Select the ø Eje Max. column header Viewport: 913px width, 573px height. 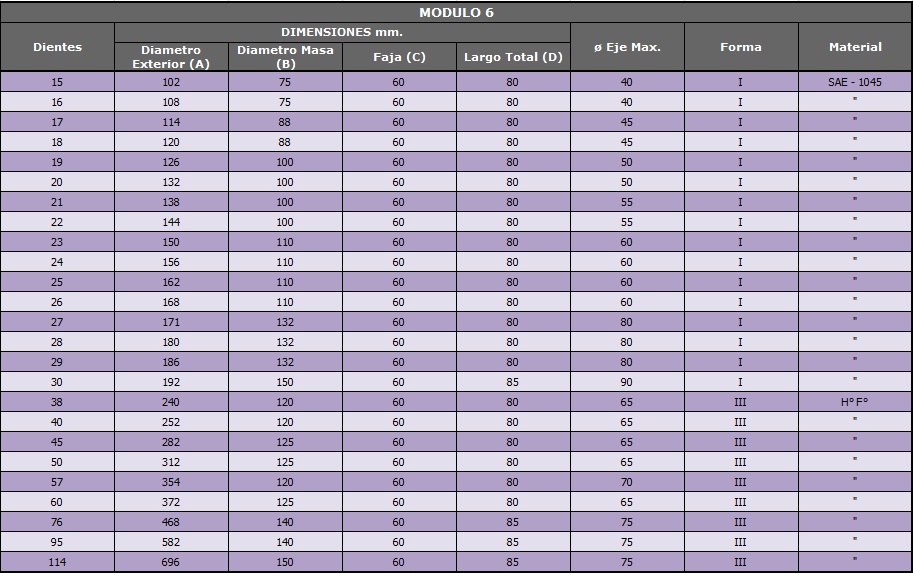(x=627, y=47)
